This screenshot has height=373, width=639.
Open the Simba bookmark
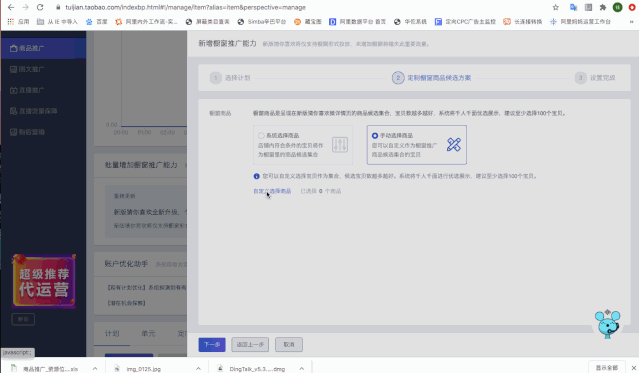[262, 22]
